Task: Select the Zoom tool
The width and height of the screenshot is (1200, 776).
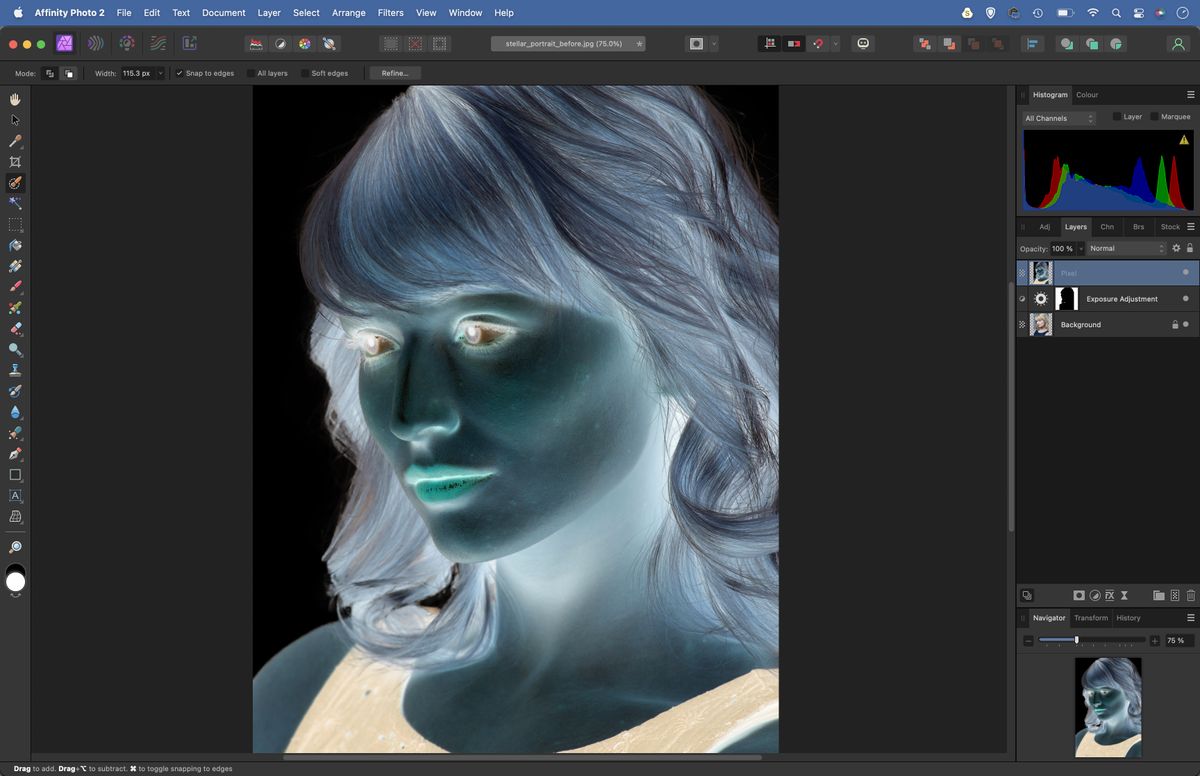Action: coord(14,546)
